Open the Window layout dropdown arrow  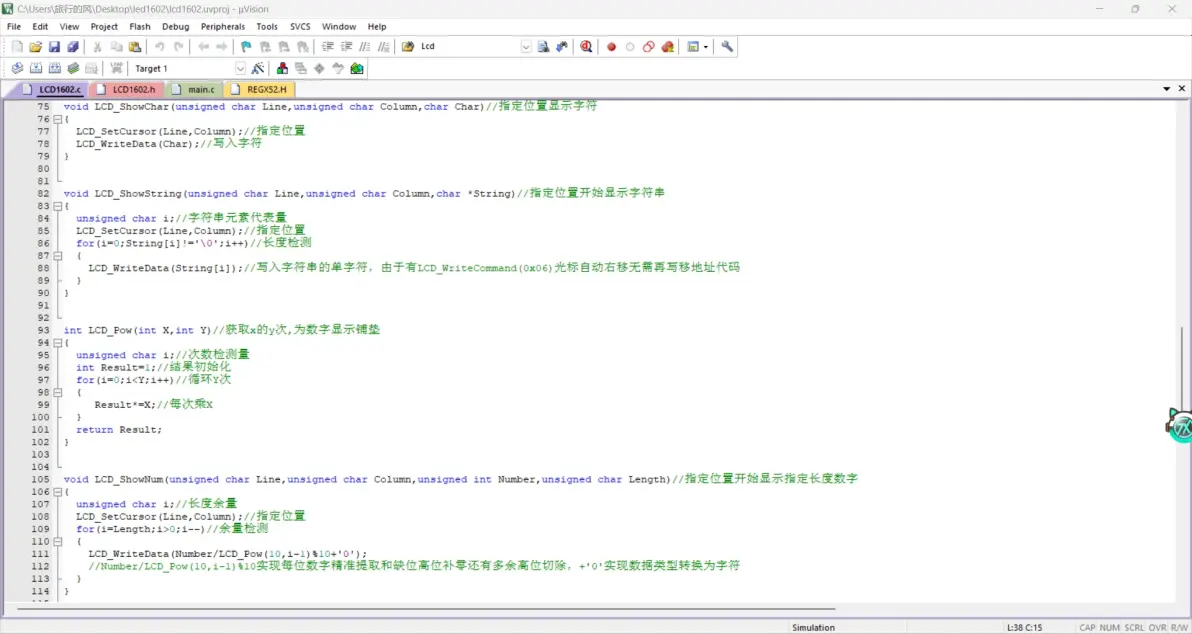point(706,47)
